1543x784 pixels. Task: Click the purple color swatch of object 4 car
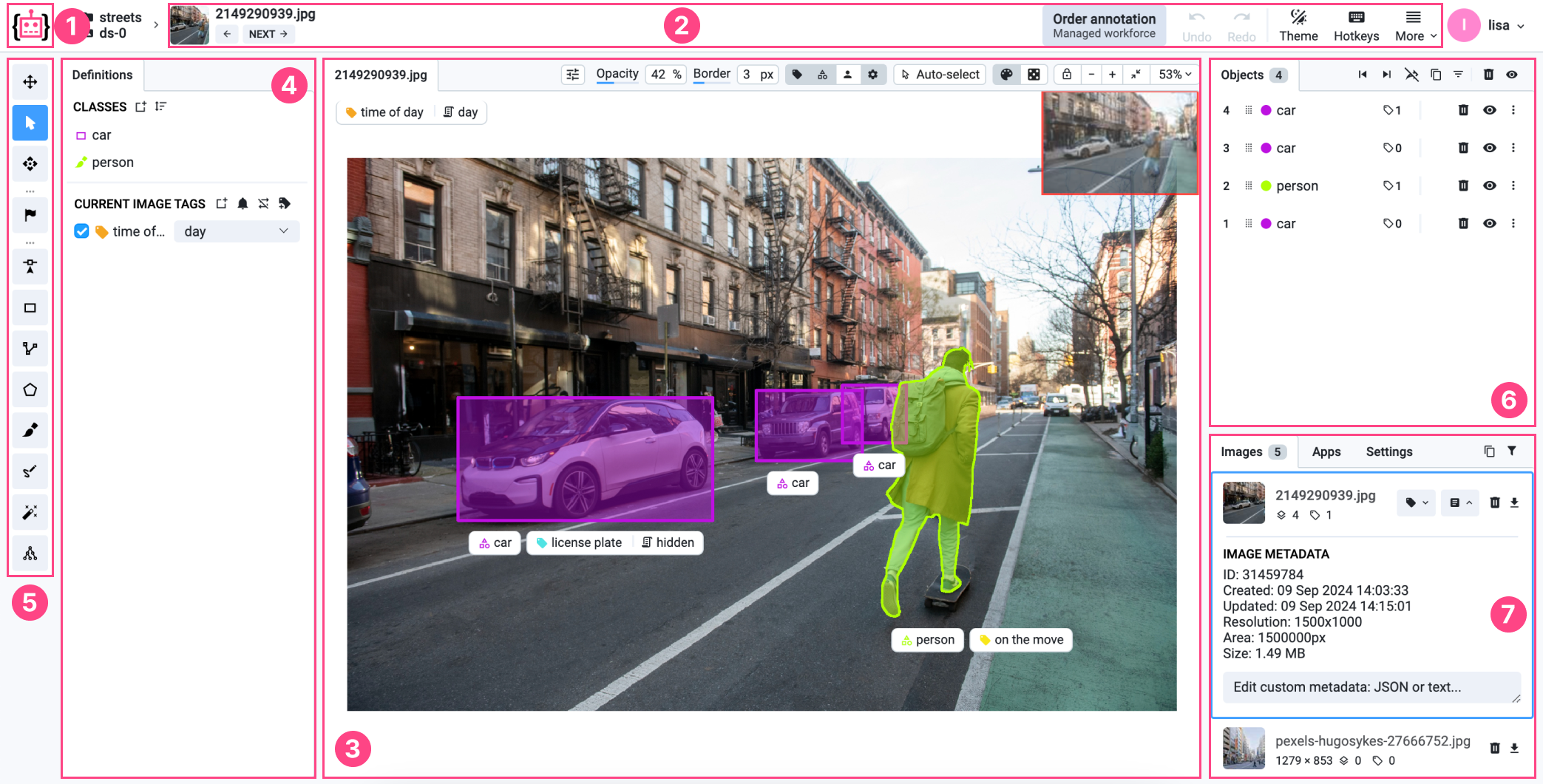point(1264,109)
